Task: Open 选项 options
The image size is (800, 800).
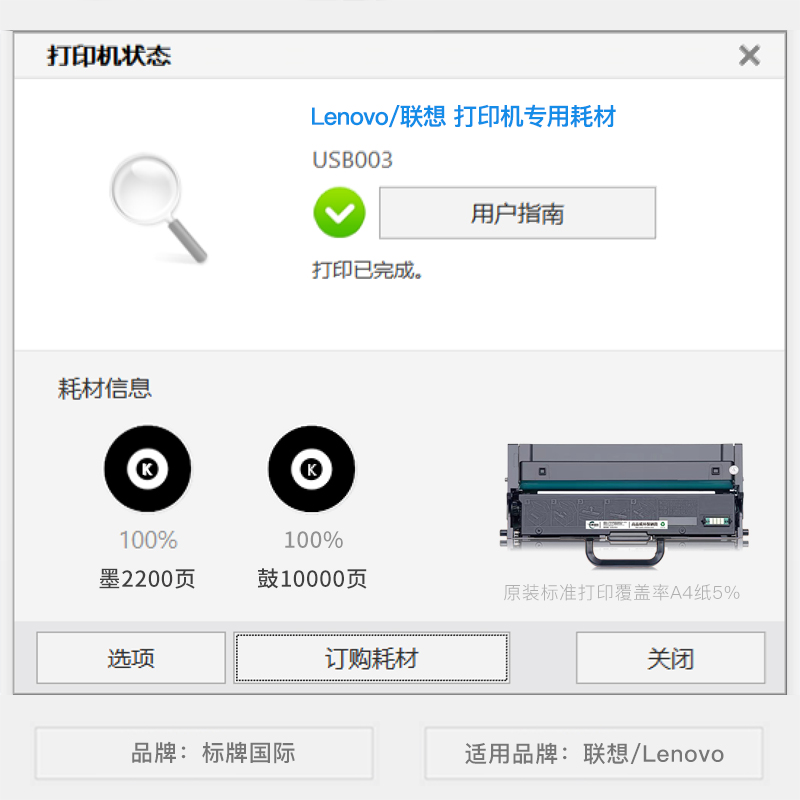Action: tap(131, 658)
